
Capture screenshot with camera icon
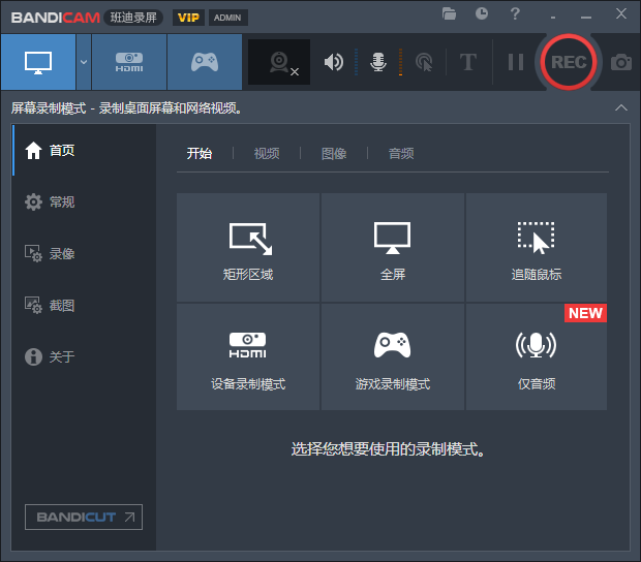pos(621,62)
